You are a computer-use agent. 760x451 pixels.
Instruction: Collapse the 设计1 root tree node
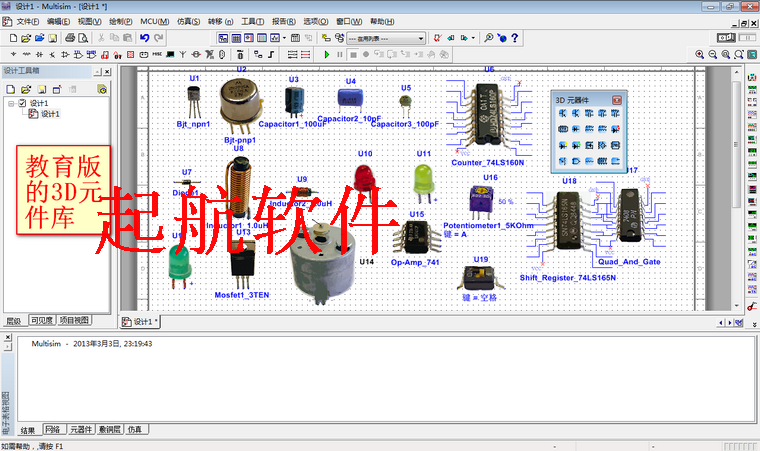(10, 103)
